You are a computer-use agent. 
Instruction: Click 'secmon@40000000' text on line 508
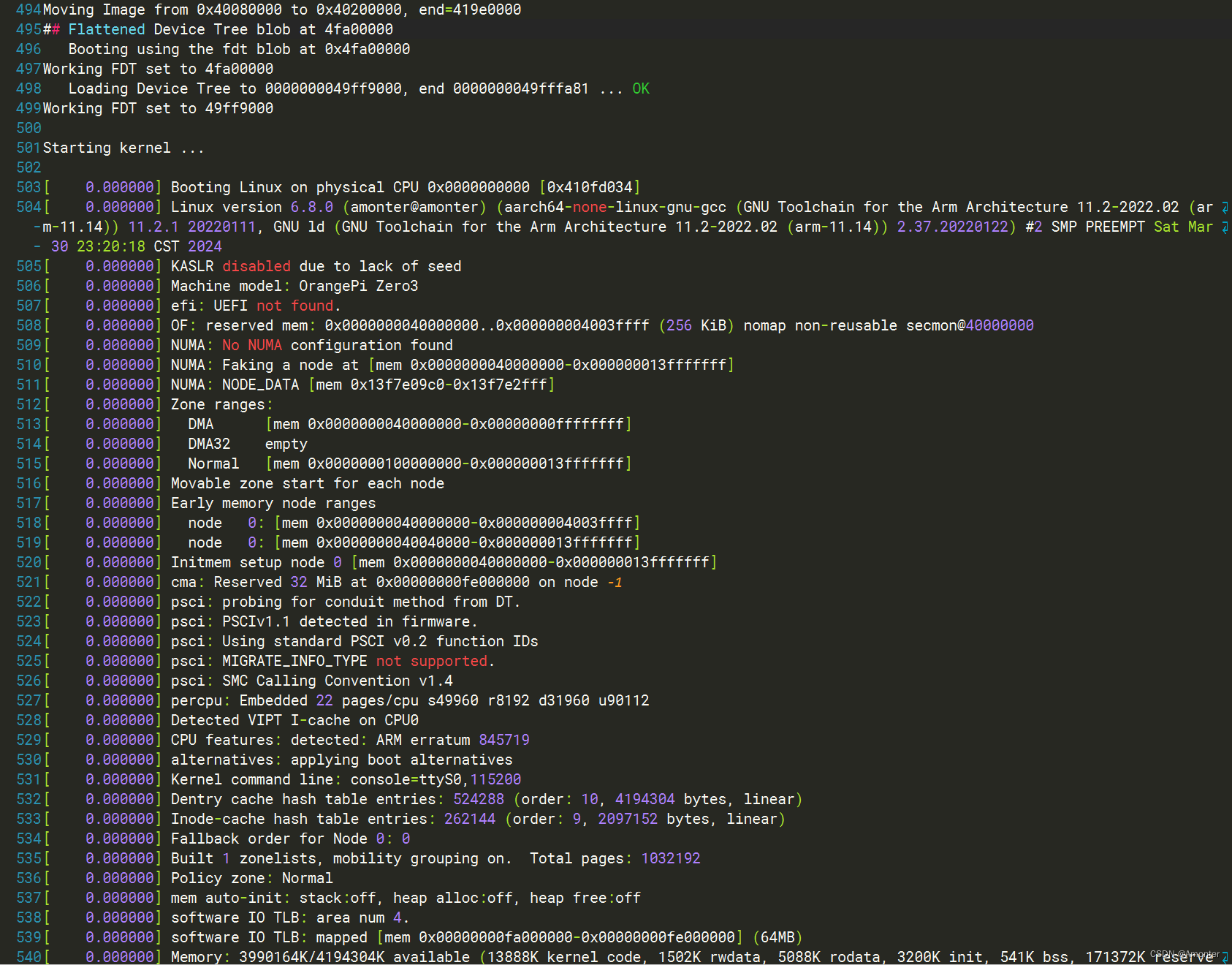(x=970, y=325)
